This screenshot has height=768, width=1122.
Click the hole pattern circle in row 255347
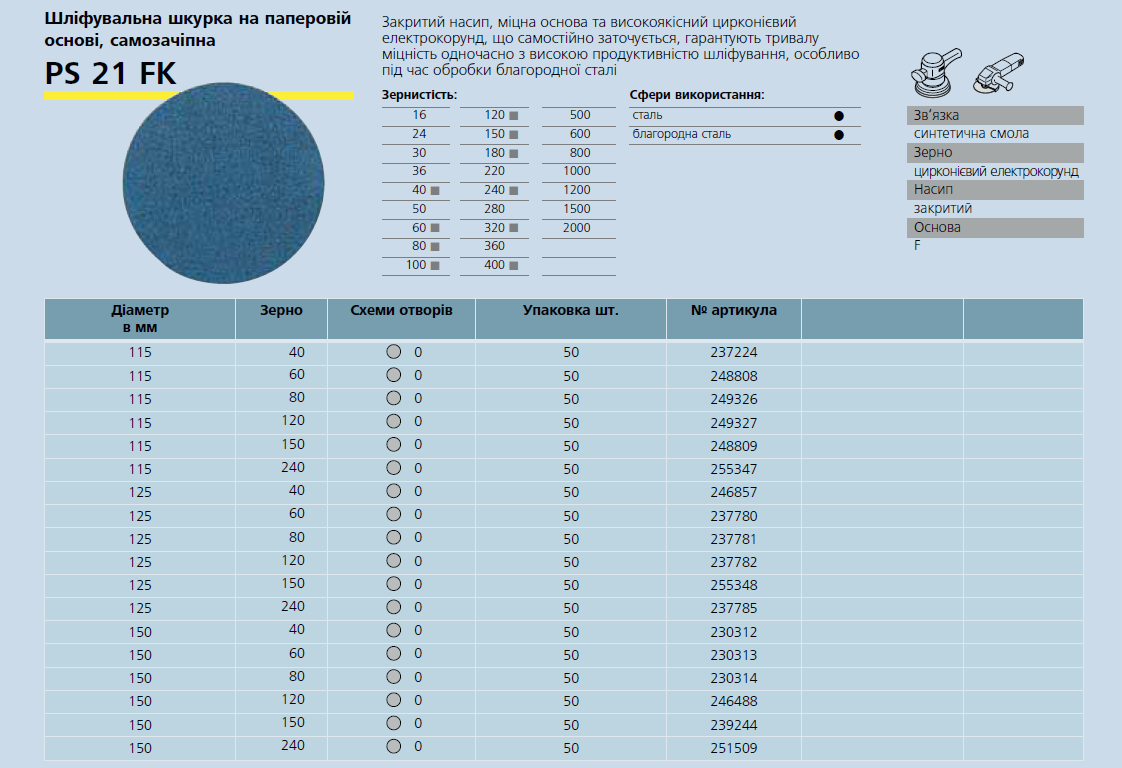394,467
